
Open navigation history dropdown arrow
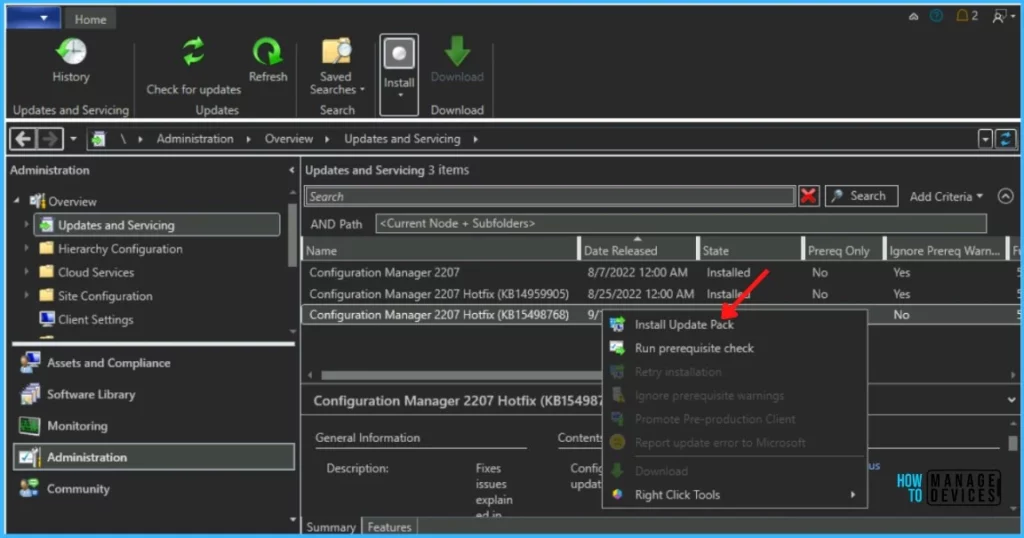pos(73,138)
